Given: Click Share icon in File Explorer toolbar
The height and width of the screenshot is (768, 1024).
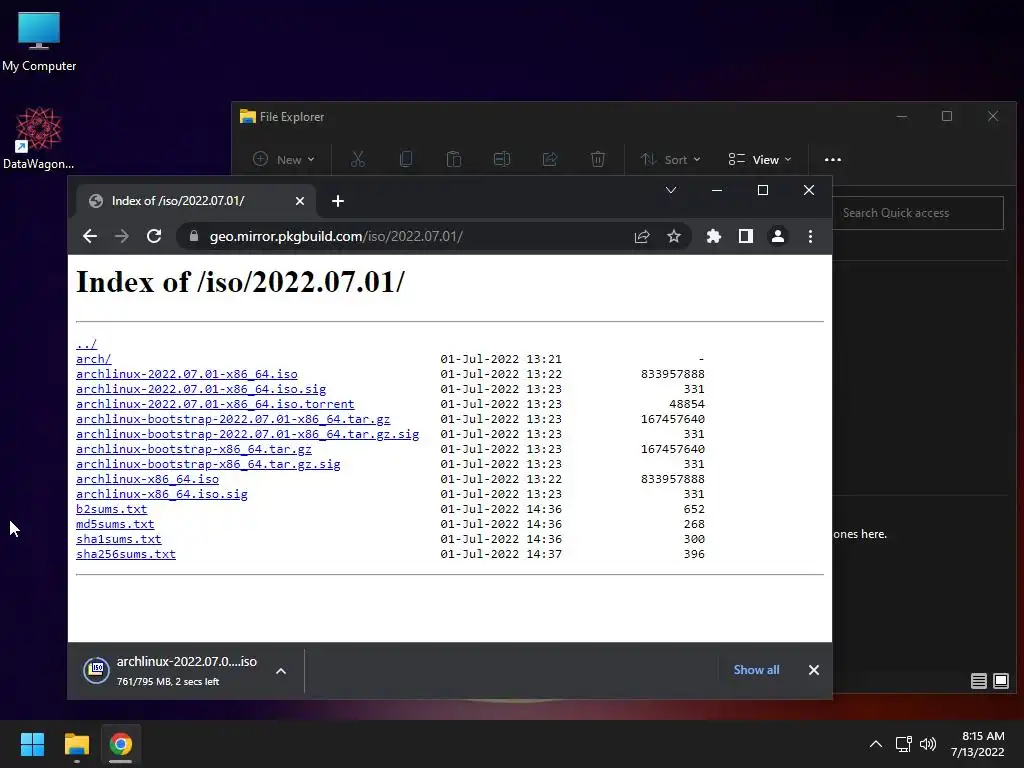Looking at the screenshot, I should click(550, 159).
